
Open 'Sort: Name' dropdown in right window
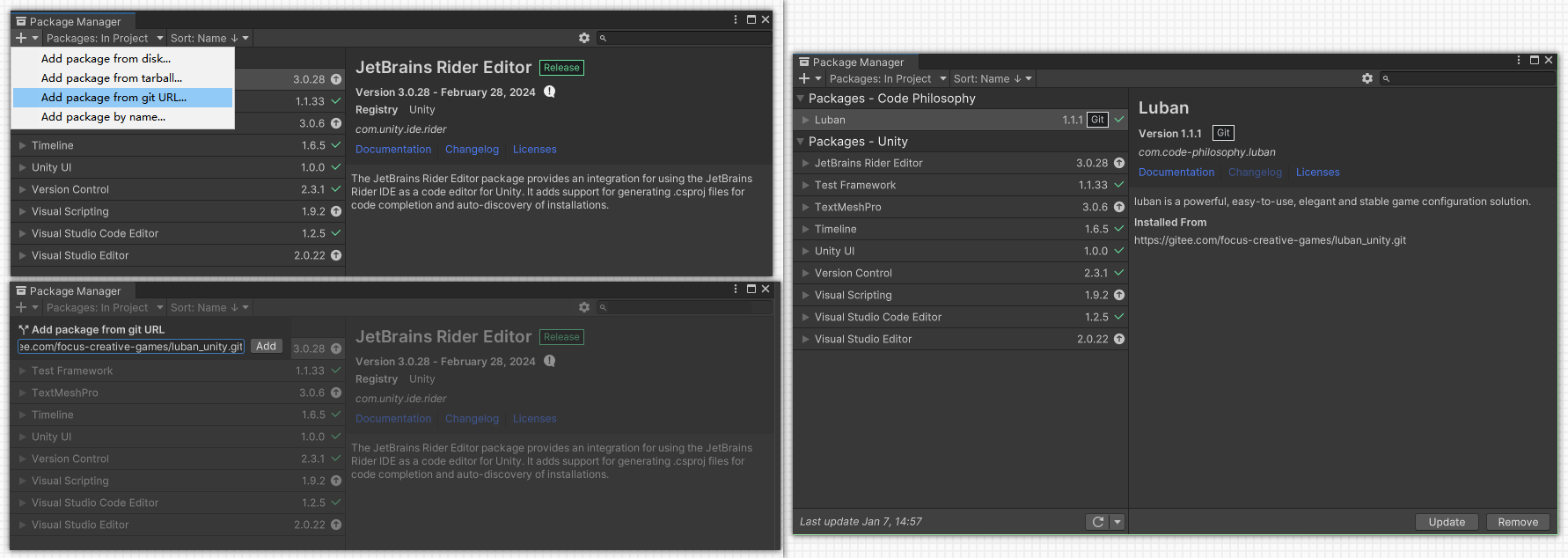[993, 78]
